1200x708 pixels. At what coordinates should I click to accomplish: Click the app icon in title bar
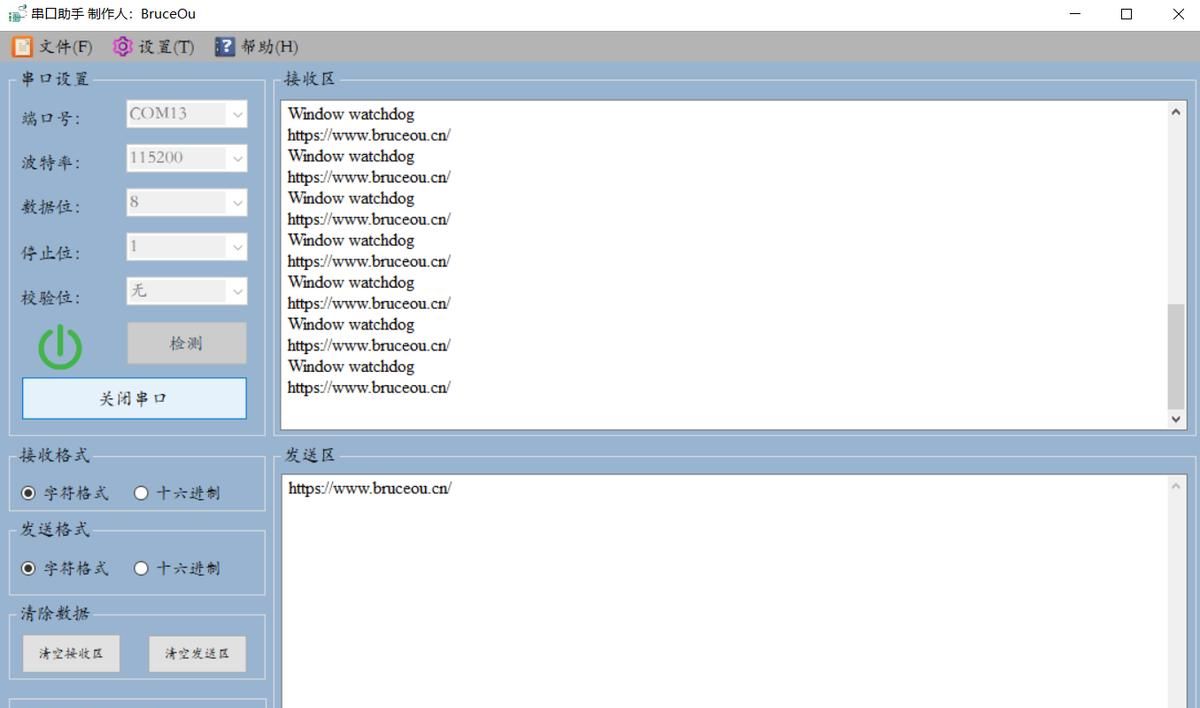tap(17, 14)
